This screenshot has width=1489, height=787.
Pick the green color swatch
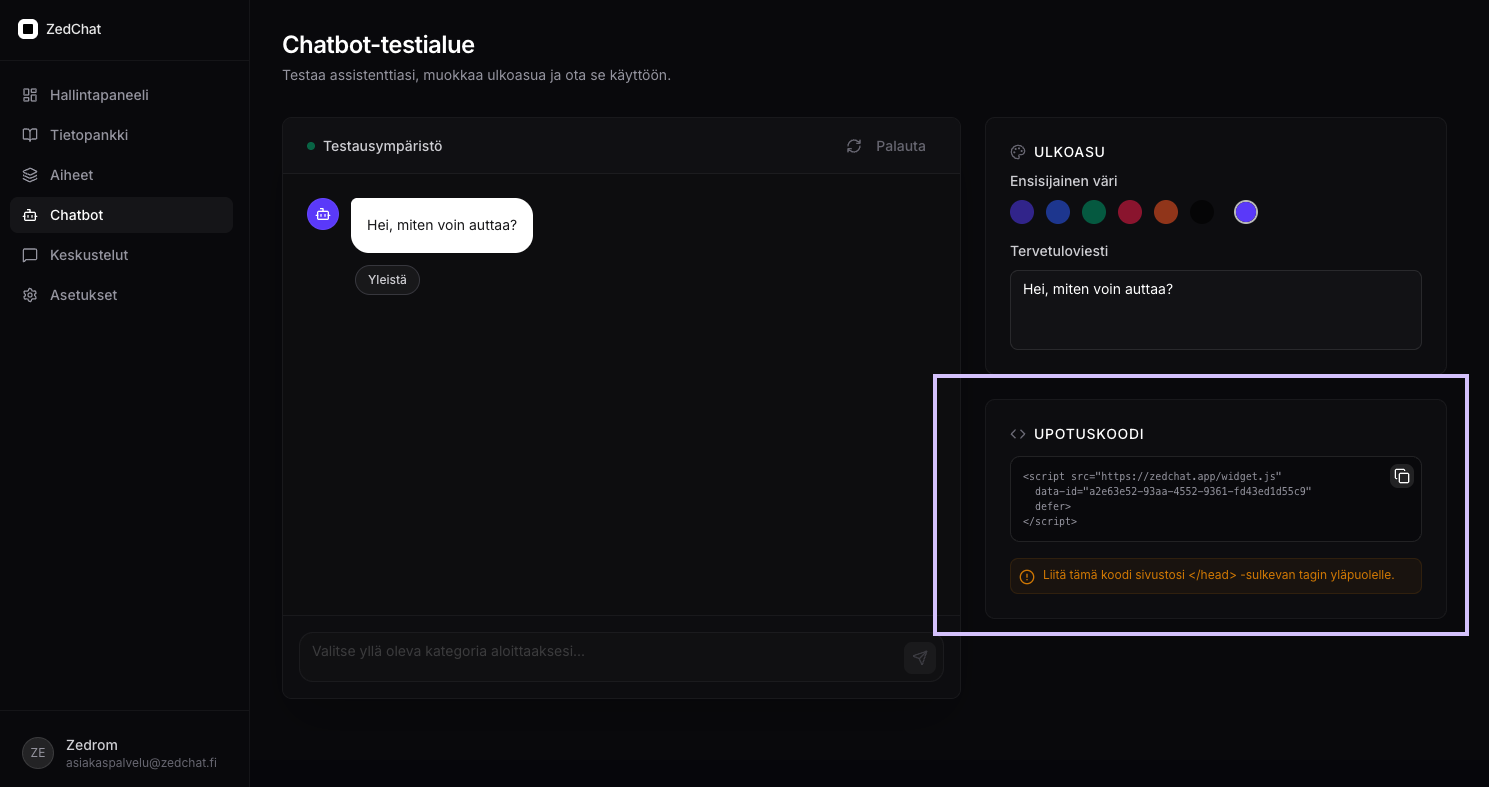point(1094,212)
